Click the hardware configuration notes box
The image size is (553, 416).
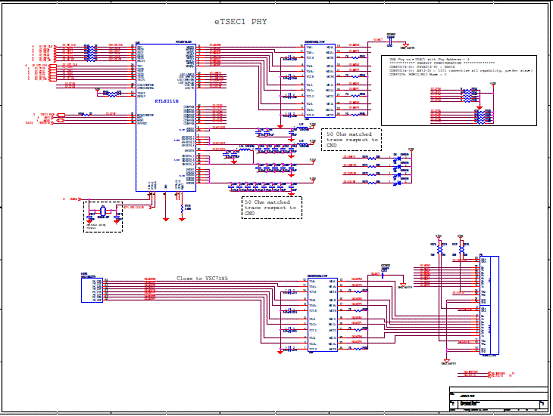[x=459, y=90]
